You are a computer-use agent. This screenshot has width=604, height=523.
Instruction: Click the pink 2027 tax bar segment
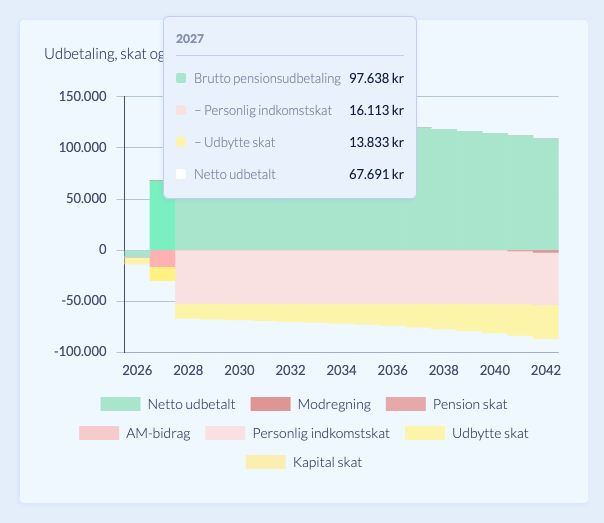tap(162, 259)
